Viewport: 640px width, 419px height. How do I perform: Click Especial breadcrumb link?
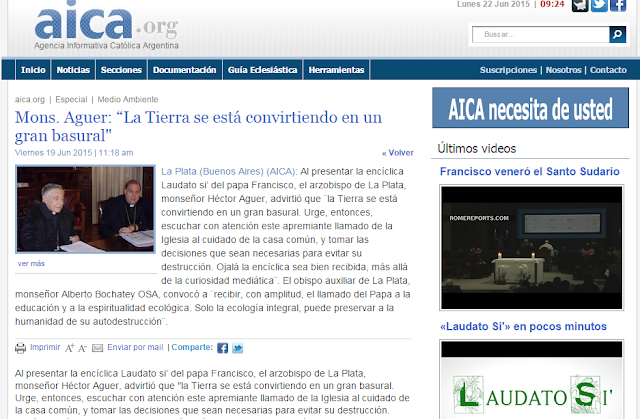click(71, 99)
